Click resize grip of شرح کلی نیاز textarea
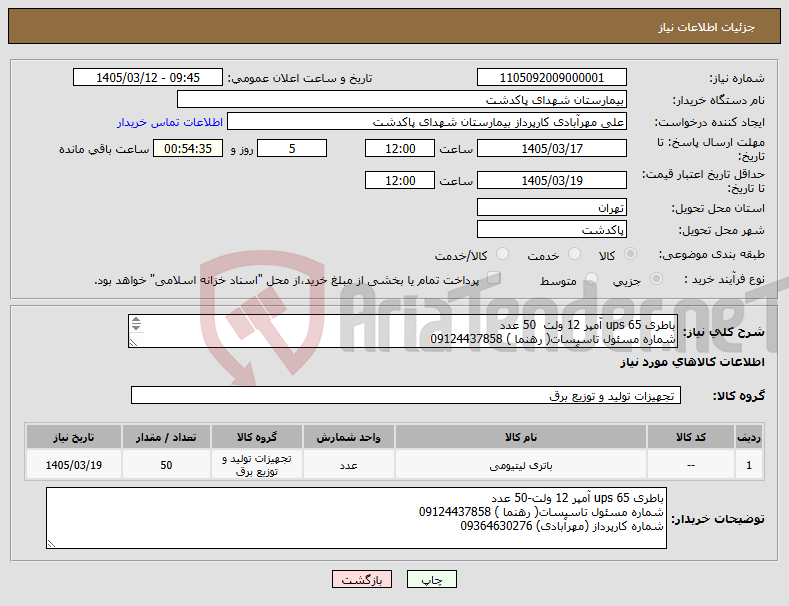The height and width of the screenshot is (606, 789). click(x=134, y=342)
